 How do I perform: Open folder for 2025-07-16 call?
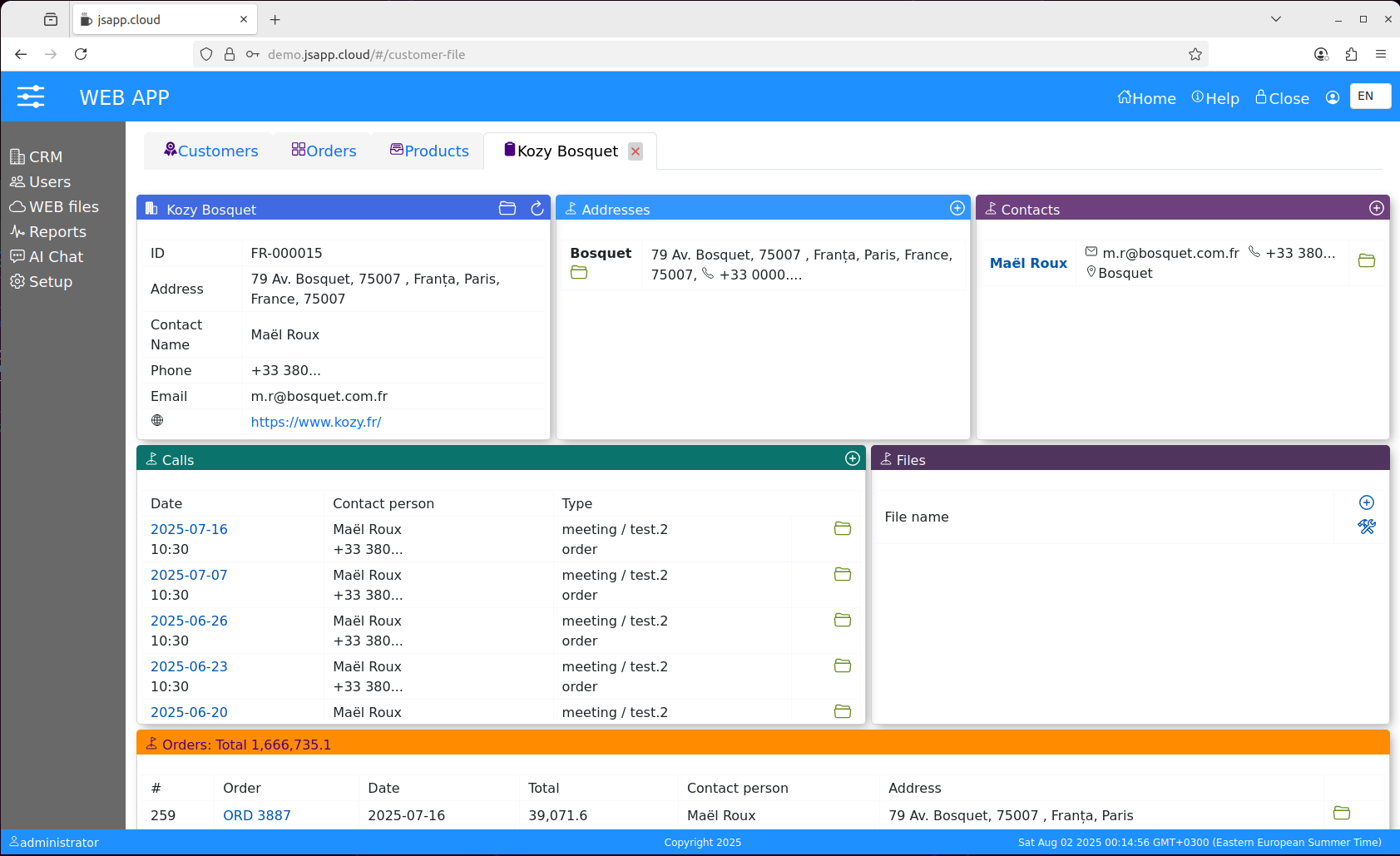point(843,529)
